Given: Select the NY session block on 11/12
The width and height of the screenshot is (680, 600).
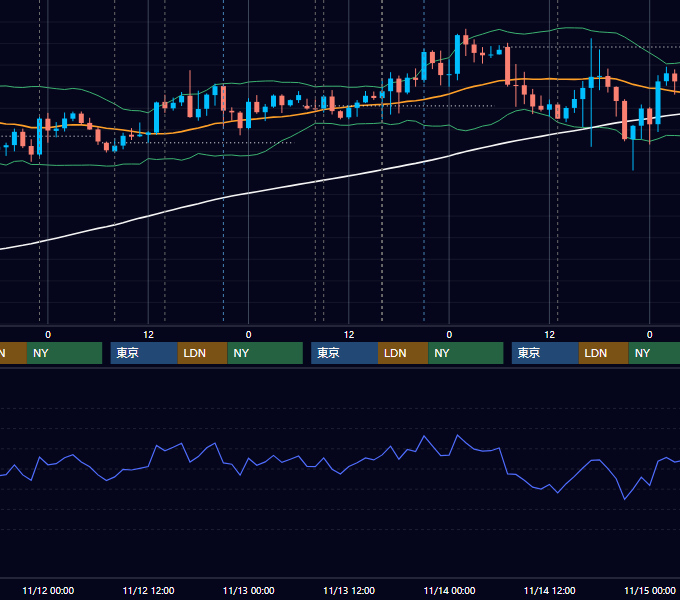Looking at the screenshot, I should (64, 353).
